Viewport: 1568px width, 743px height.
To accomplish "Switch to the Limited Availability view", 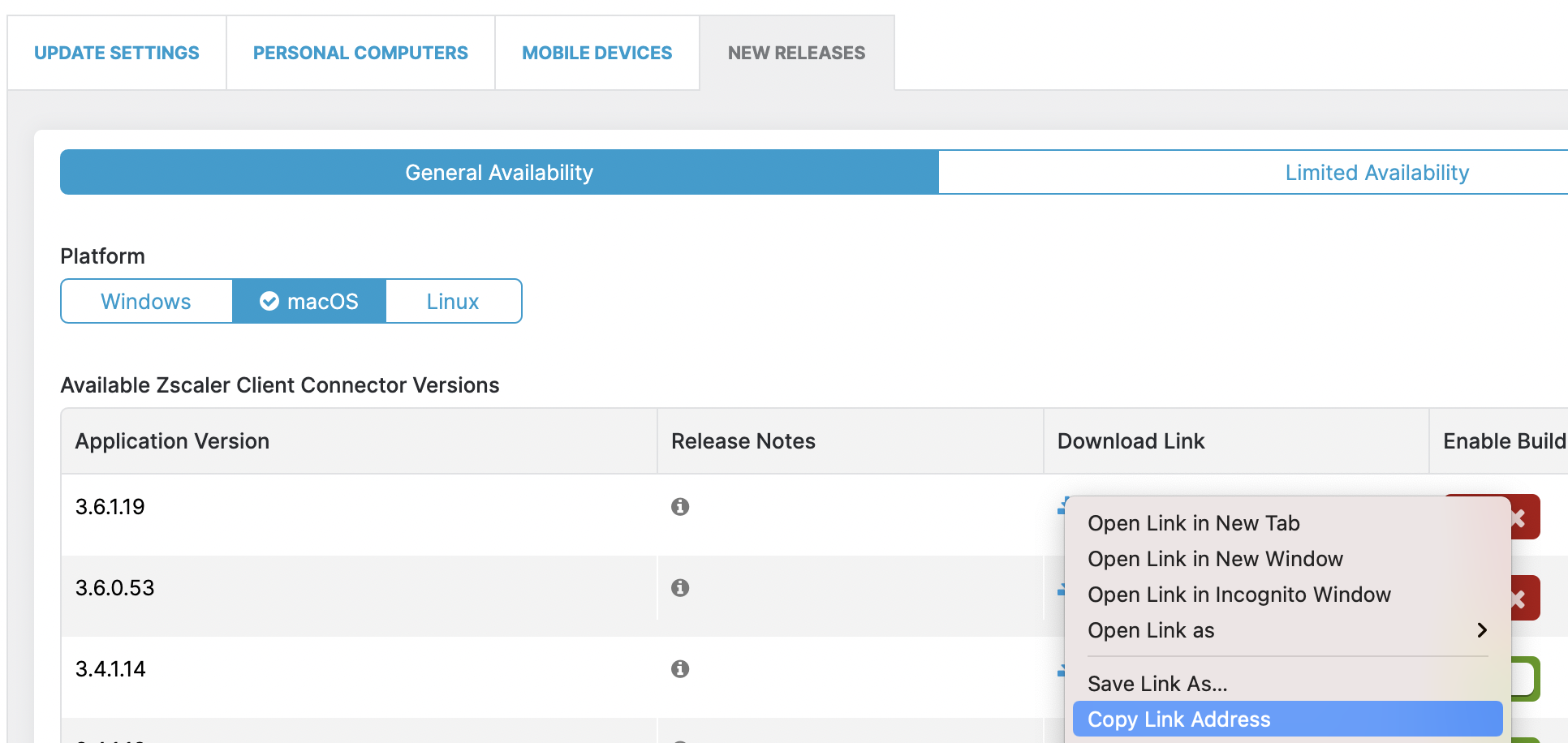I will click(1376, 172).
